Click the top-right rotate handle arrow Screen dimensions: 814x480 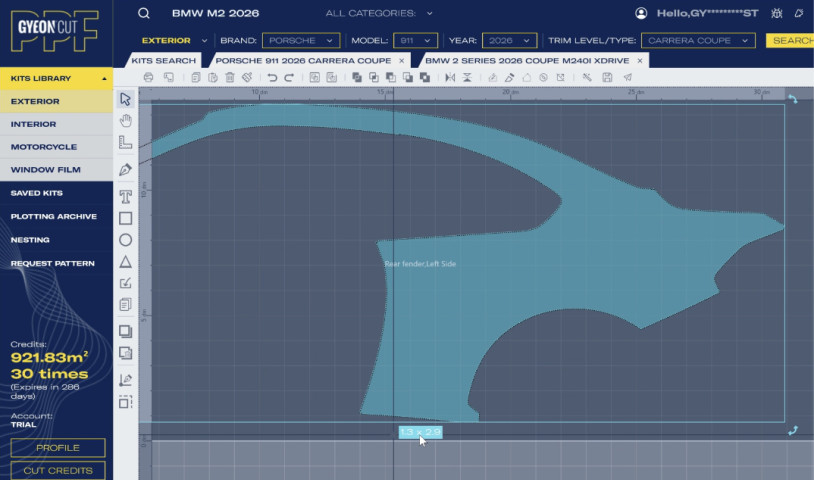tap(793, 99)
